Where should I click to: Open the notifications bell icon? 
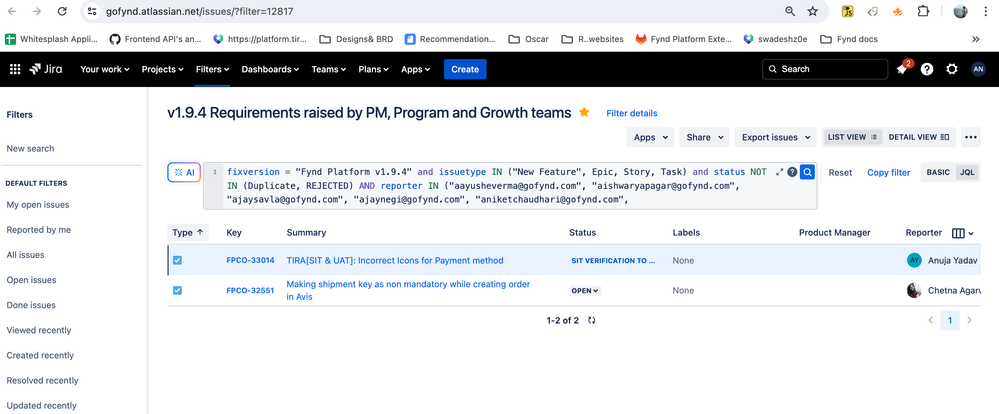[x=902, y=69]
